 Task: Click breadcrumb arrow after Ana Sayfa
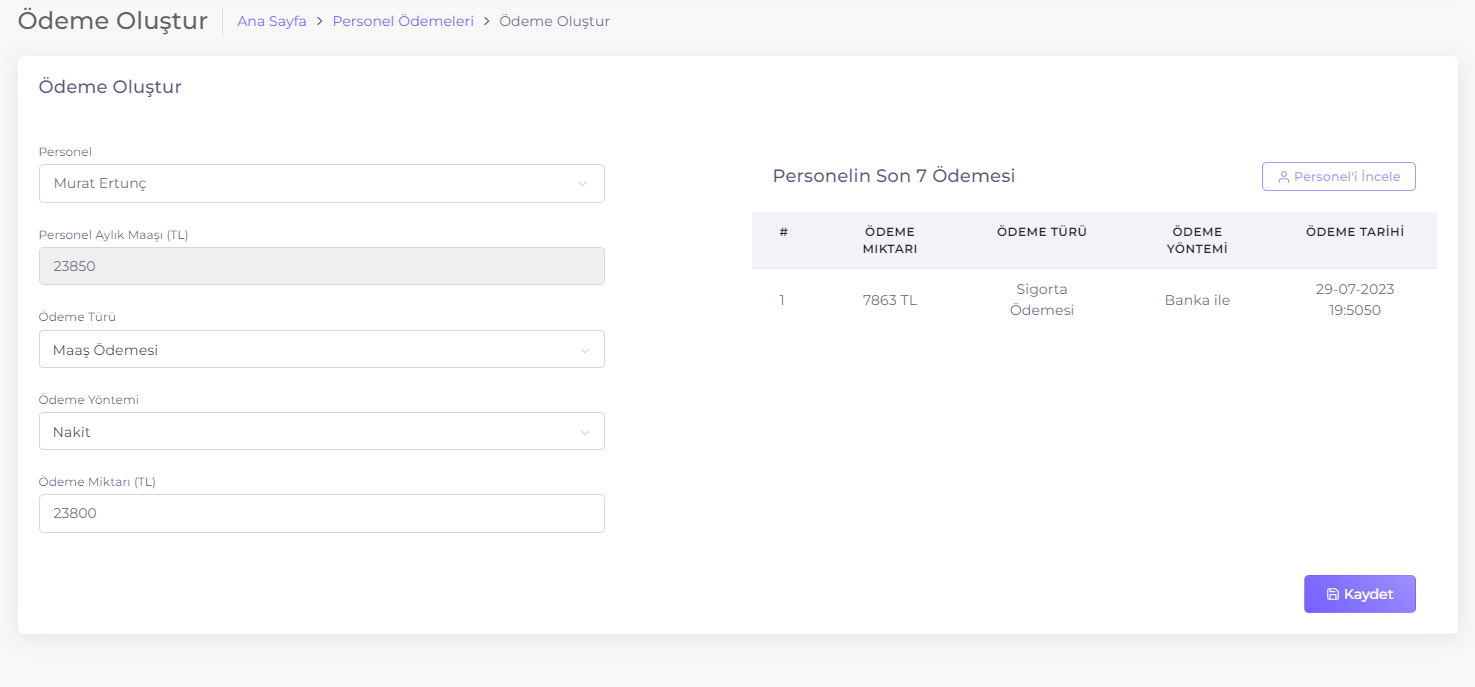click(x=319, y=21)
